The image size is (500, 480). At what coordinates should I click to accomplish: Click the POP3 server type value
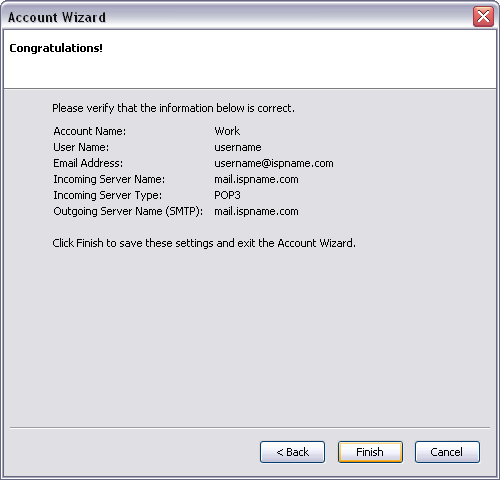pyautogui.click(x=227, y=195)
